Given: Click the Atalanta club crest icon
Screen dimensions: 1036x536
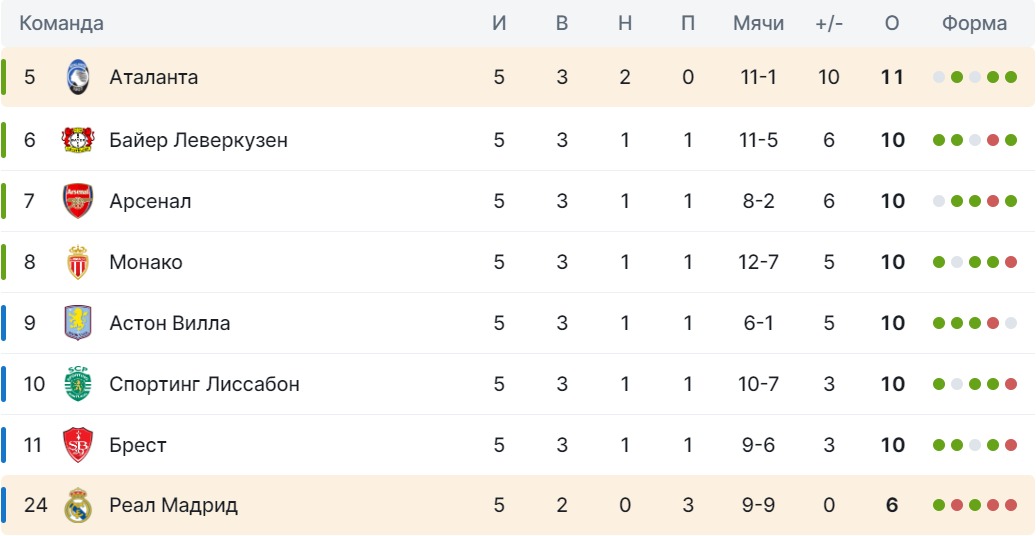Looking at the screenshot, I should pos(78,78).
